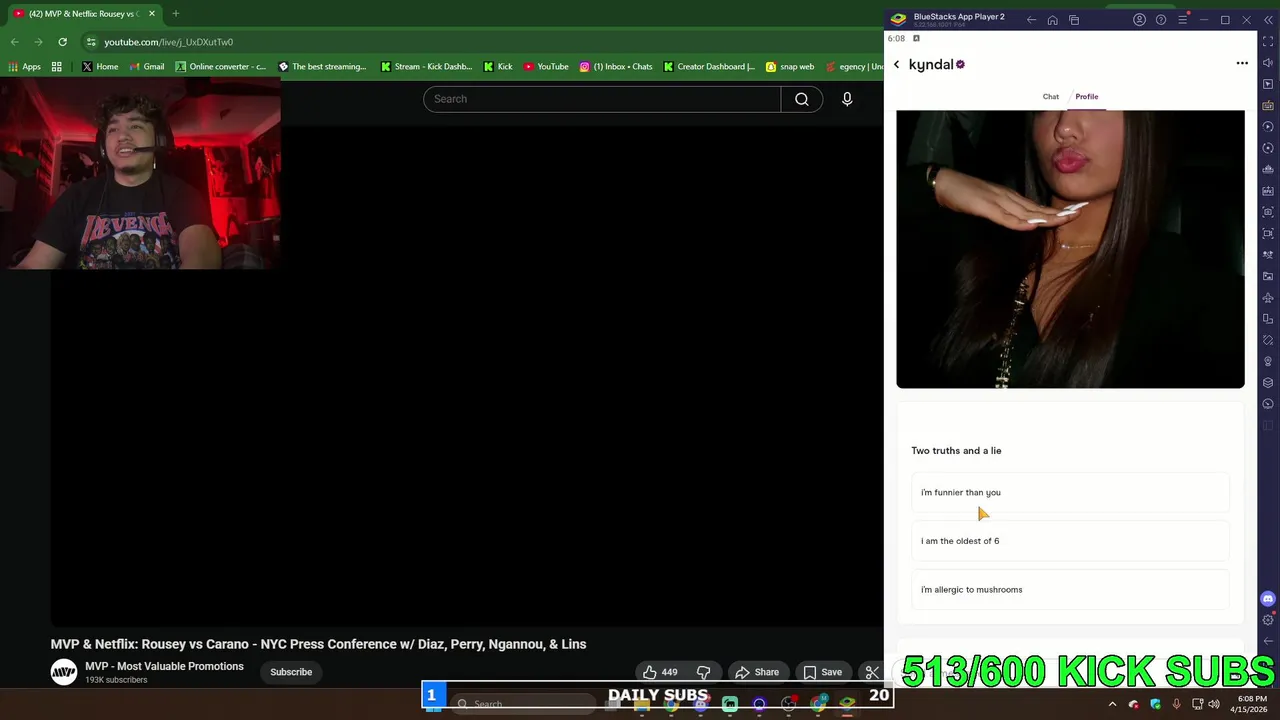Open a new Chrome tab
The image size is (1280, 720).
pos(175,14)
